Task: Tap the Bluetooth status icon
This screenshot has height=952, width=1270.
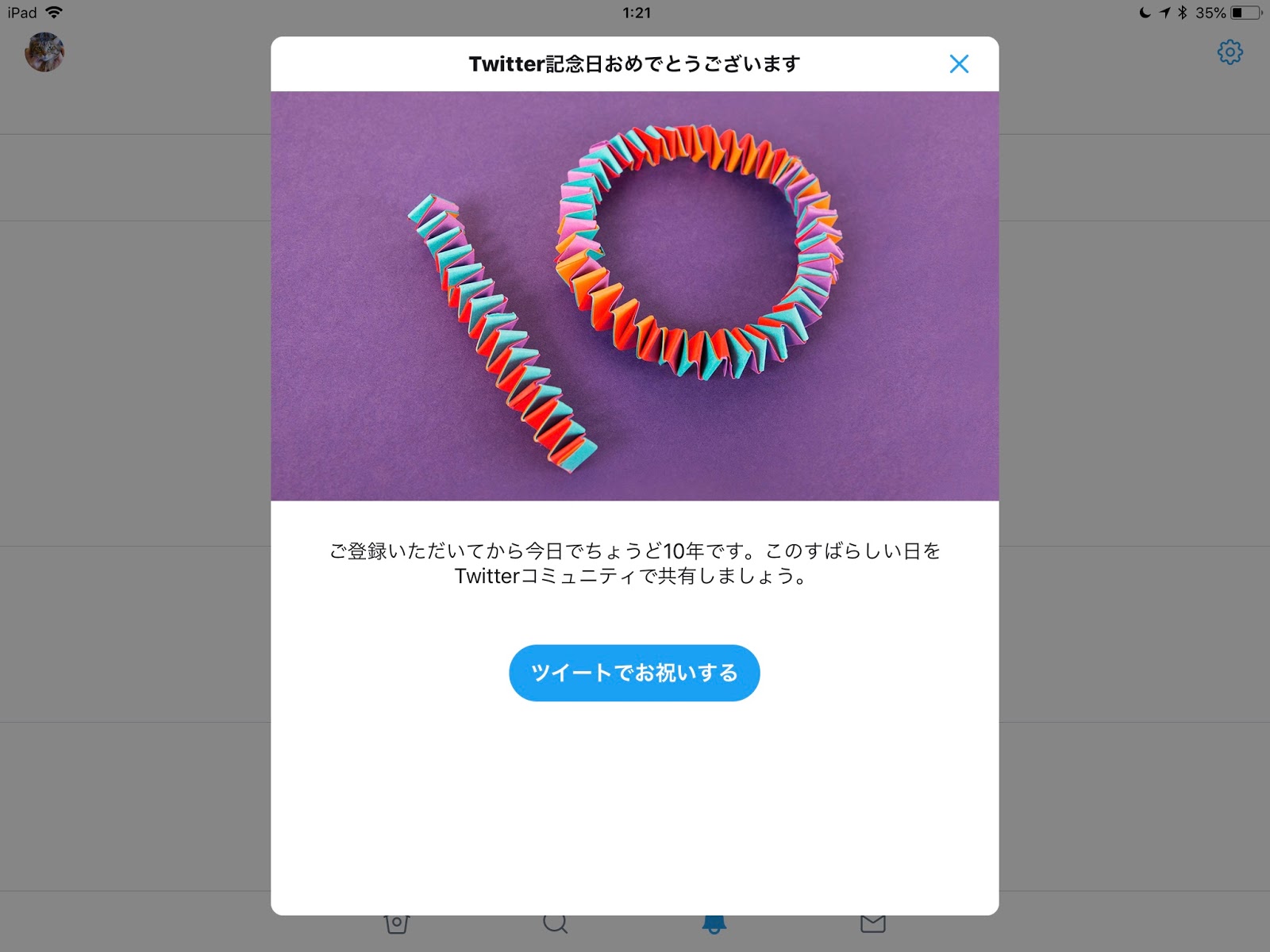Action: (1182, 13)
